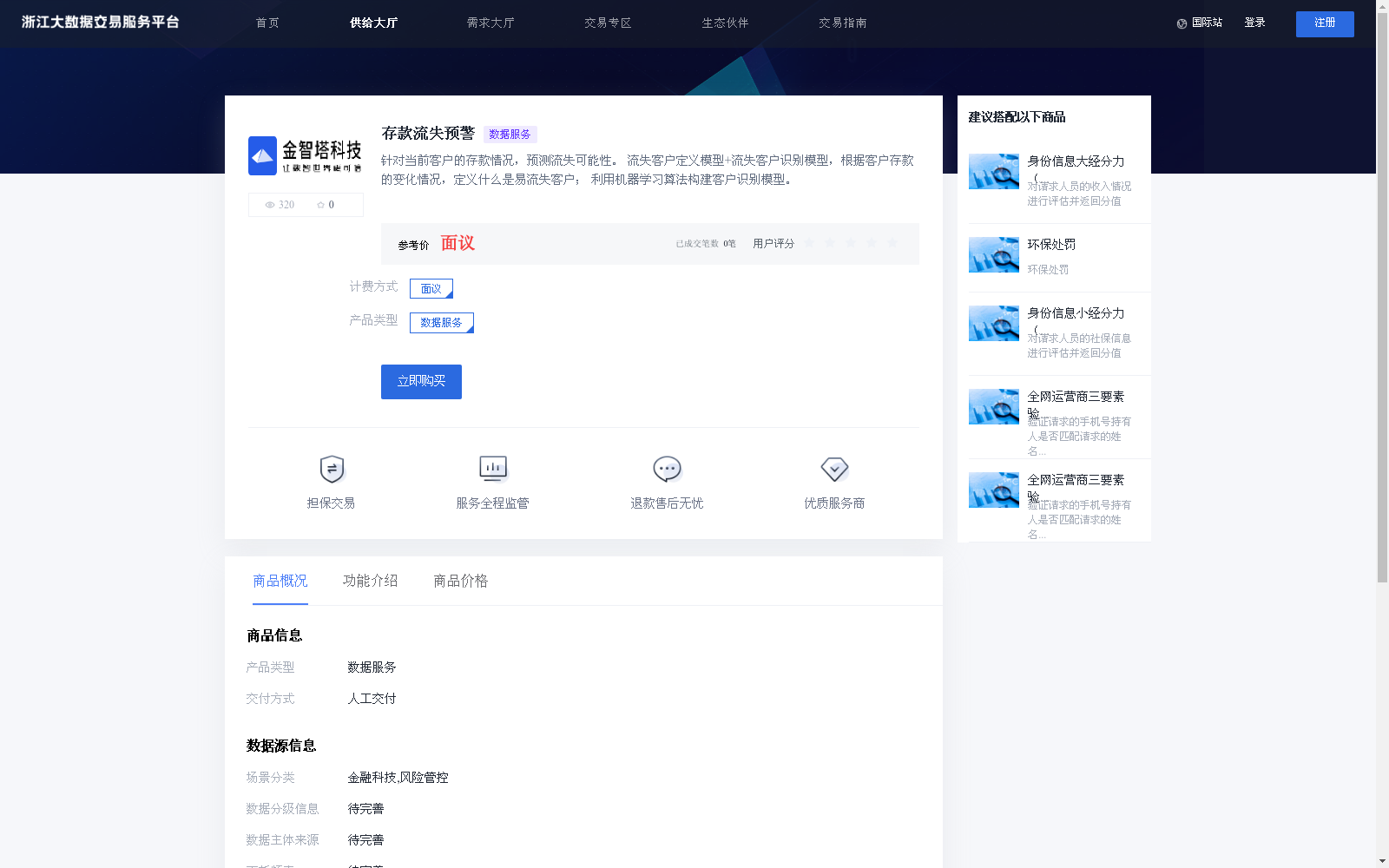This screenshot has height=868, width=1389.
Task: Click the 立即购买 button
Action: pyautogui.click(x=421, y=382)
